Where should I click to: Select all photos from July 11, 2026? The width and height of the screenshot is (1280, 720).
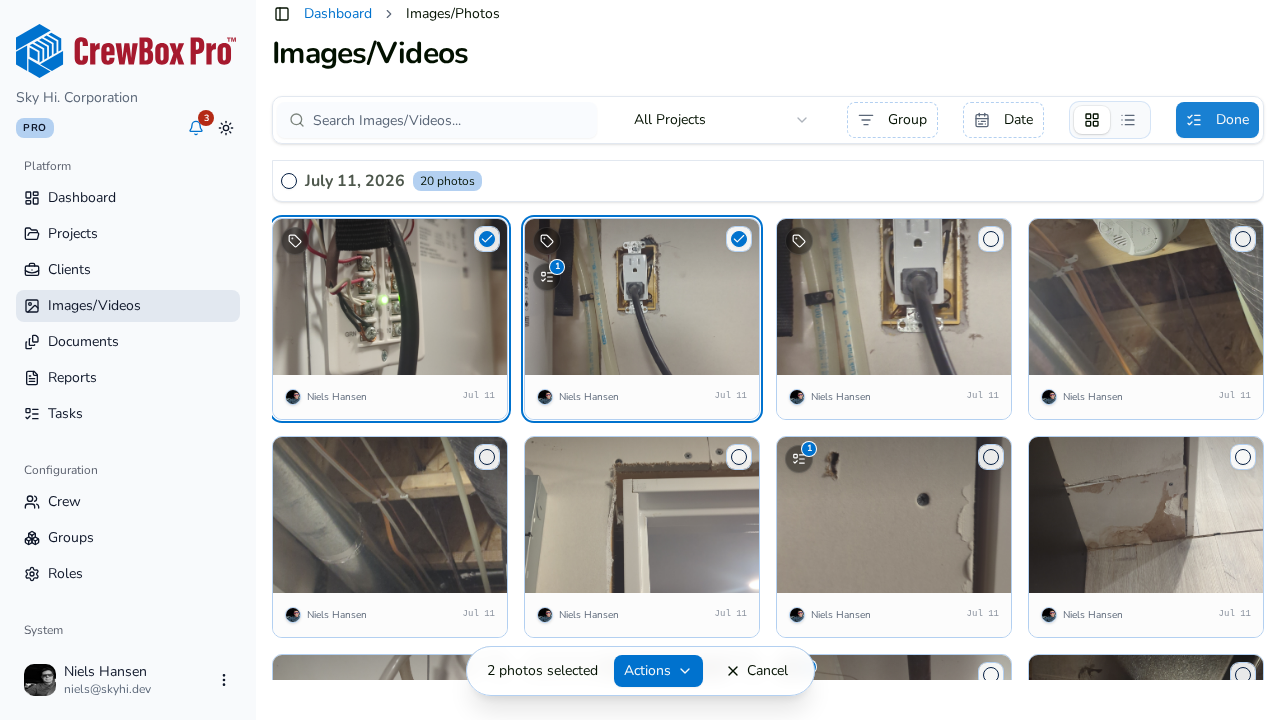coord(289,181)
